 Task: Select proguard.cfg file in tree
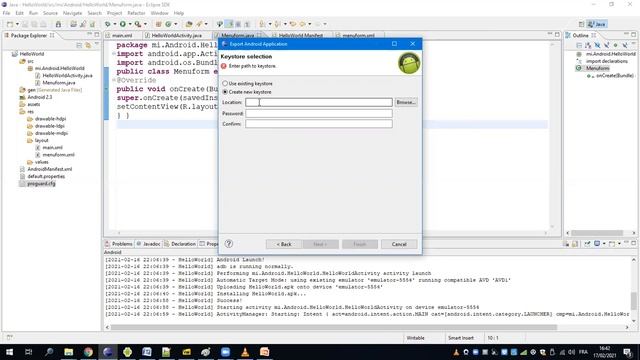point(41,184)
